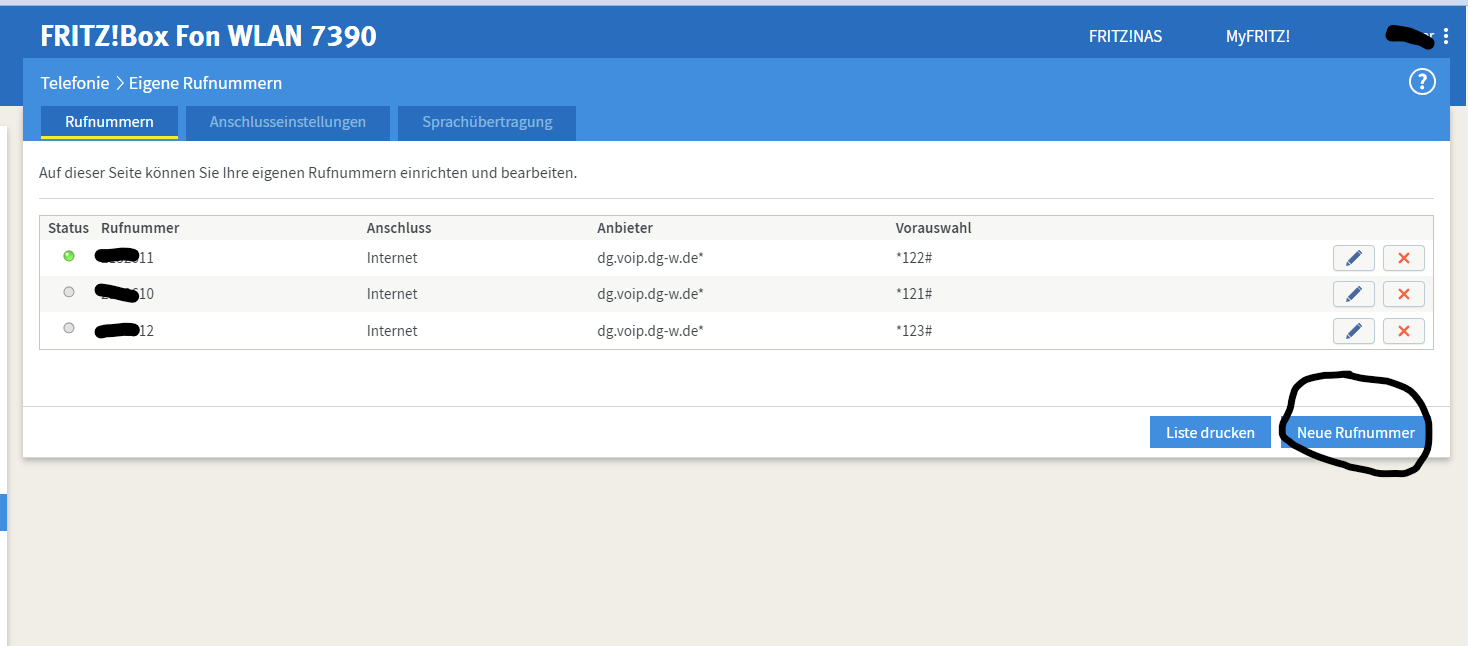1468x646 pixels.
Task: Delete the number with prefix *123#
Action: (1403, 331)
